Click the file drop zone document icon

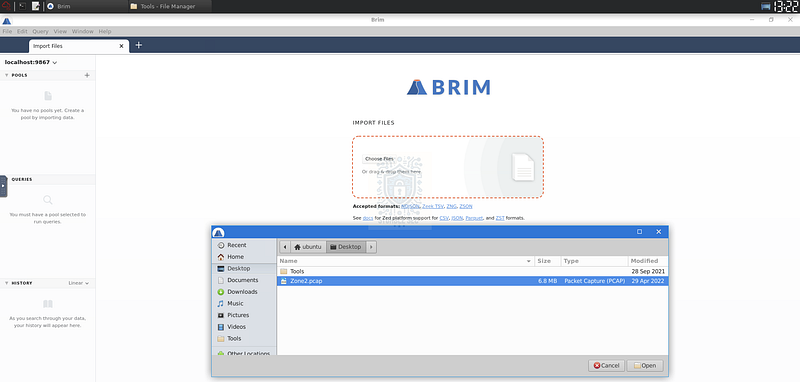tap(523, 167)
